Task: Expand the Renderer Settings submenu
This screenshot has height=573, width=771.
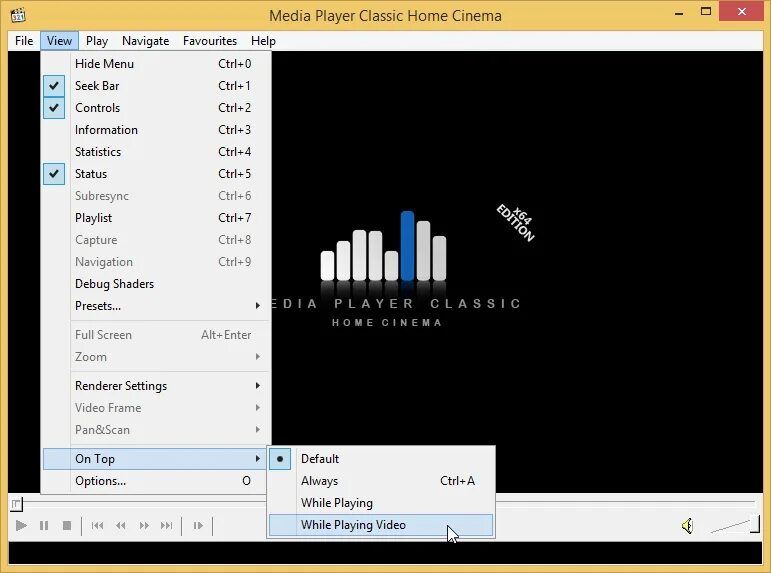Action: click(x=157, y=386)
